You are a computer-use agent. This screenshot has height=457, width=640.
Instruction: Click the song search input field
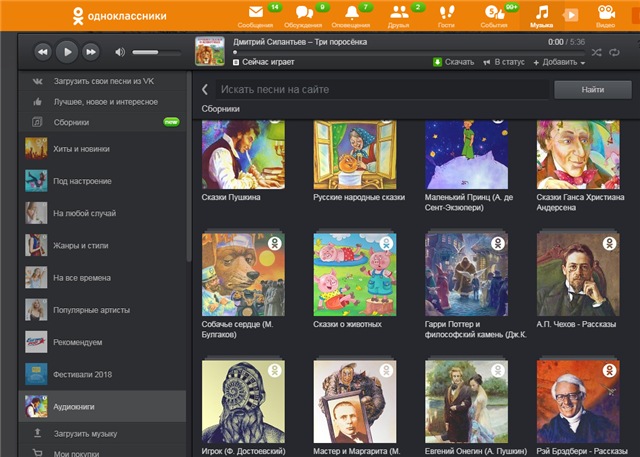(x=380, y=90)
